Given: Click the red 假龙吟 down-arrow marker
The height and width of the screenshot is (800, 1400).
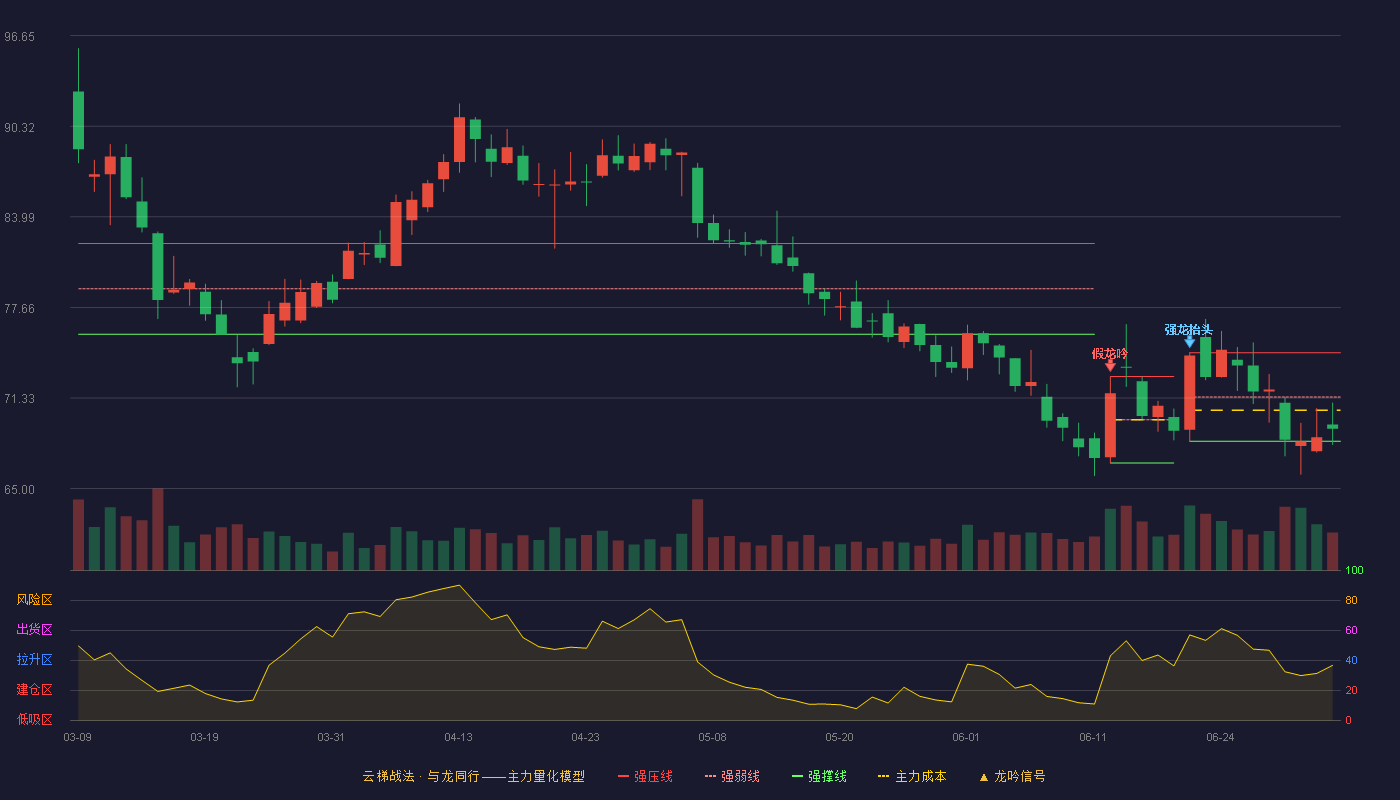Looking at the screenshot, I should click(x=1110, y=366).
